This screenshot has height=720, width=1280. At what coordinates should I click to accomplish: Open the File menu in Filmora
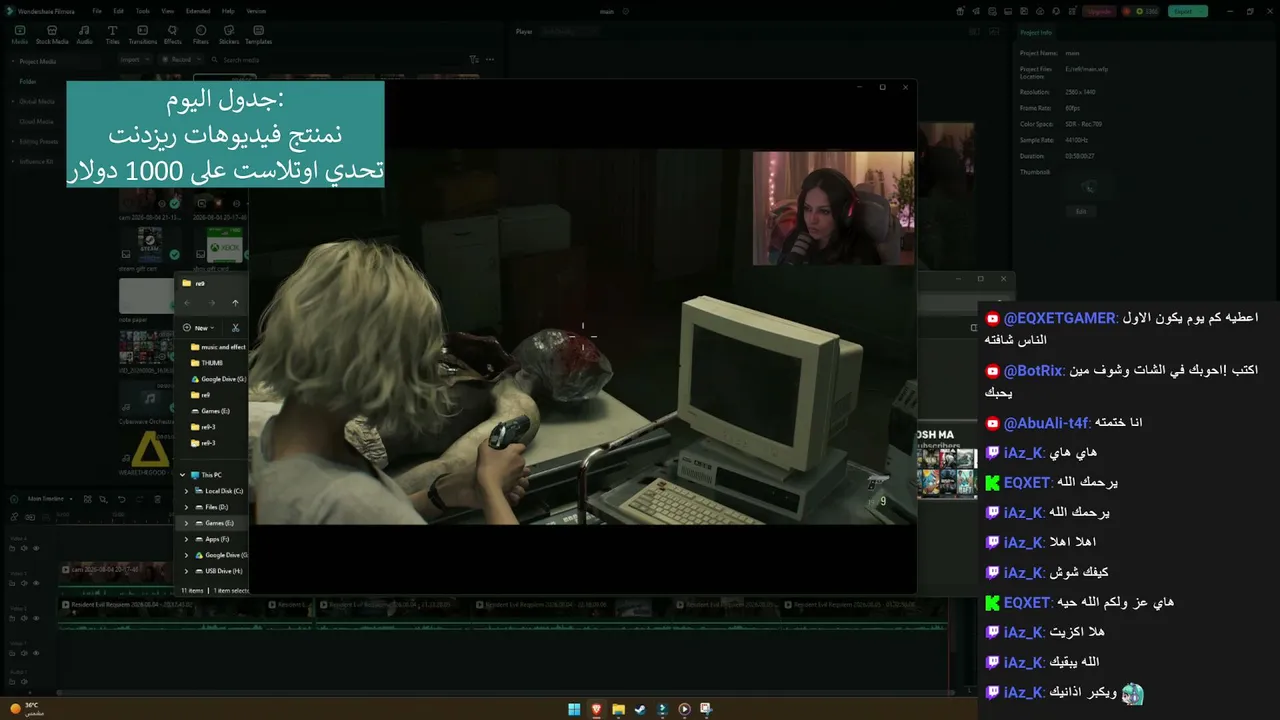(x=97, y=11)
